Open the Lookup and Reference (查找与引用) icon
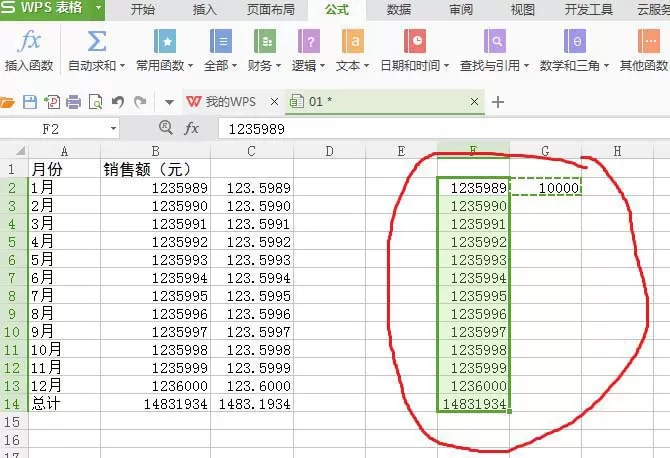Screen dimensions: 670x458 click(495, 41)
